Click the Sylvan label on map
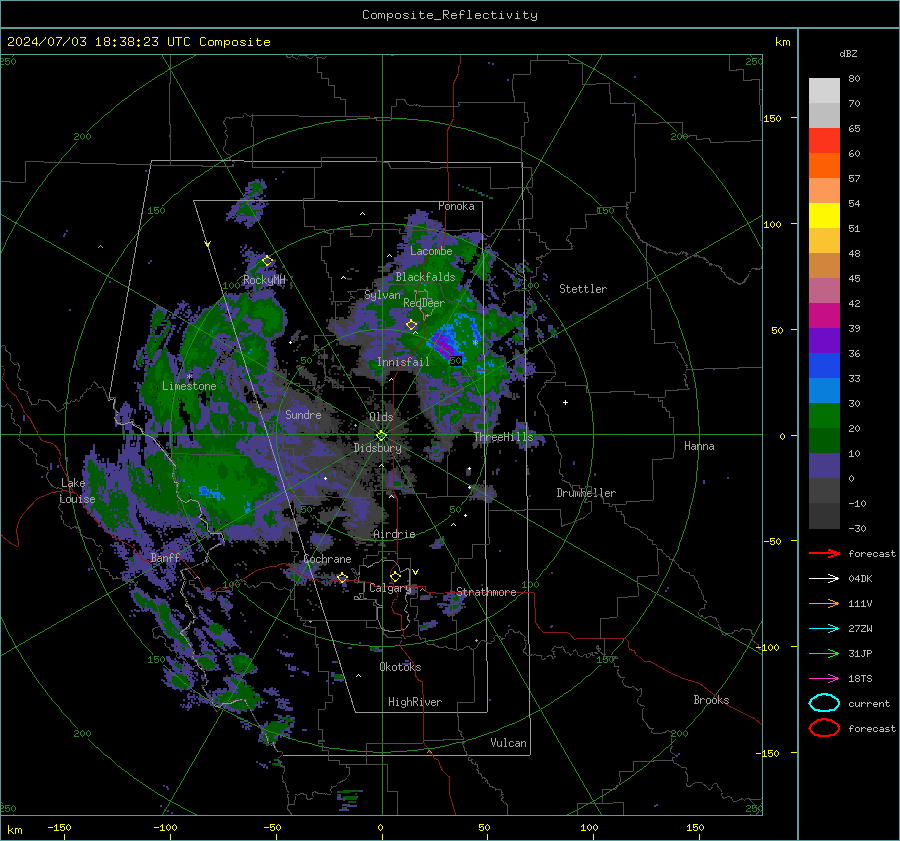The image size is (900, 841). [382, 295]
